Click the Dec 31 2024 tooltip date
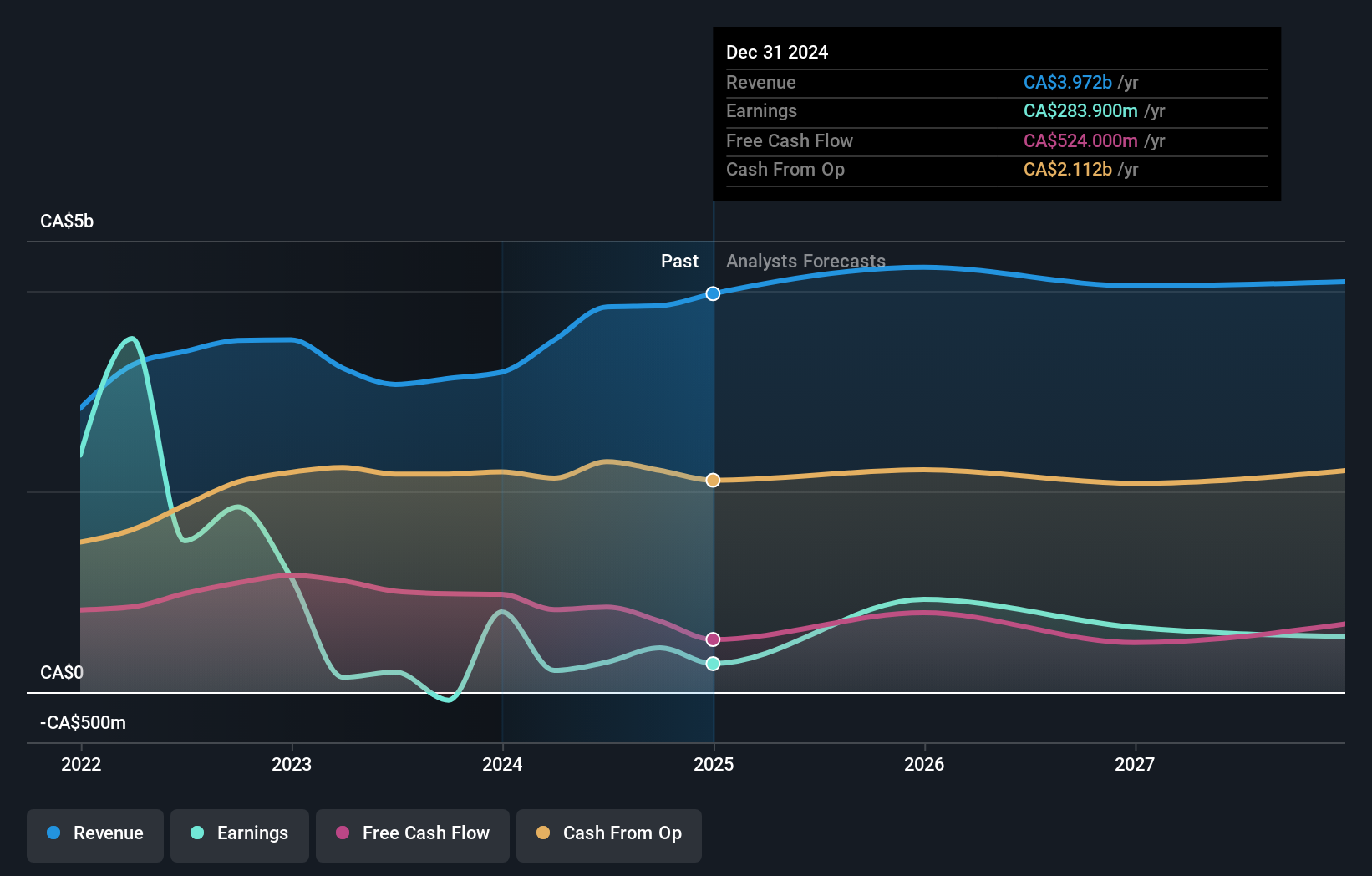Screen dimensions: 1372x876 (777, 53)
